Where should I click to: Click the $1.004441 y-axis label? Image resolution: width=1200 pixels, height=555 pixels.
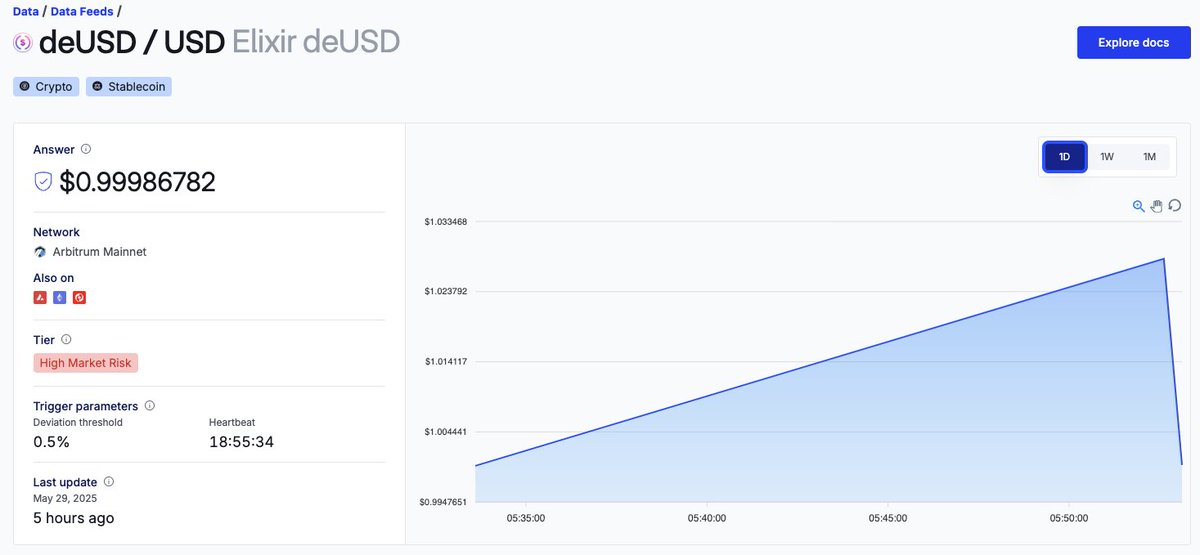445,432
